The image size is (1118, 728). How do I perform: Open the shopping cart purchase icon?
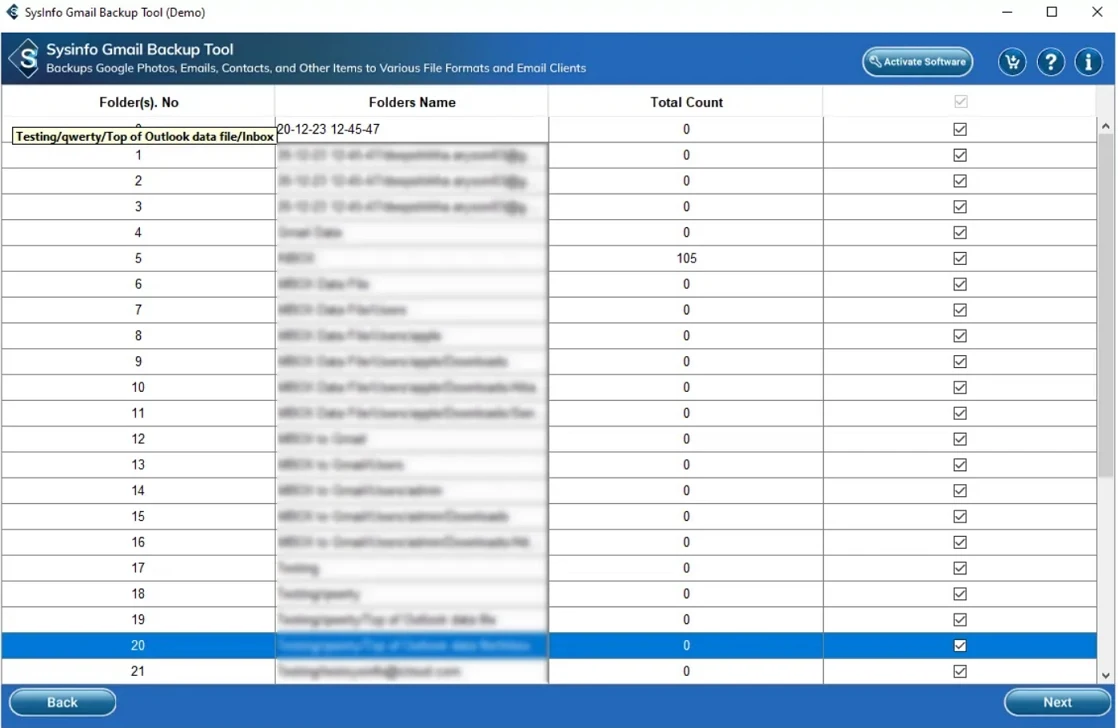(x=1012, y=62)
